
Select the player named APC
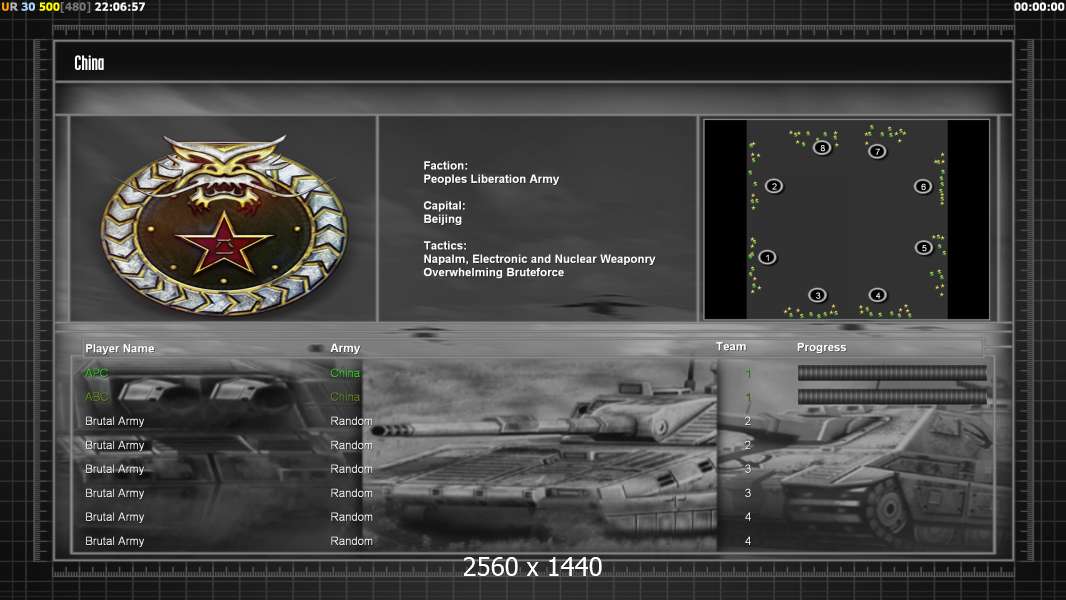[x=97, y=373]
